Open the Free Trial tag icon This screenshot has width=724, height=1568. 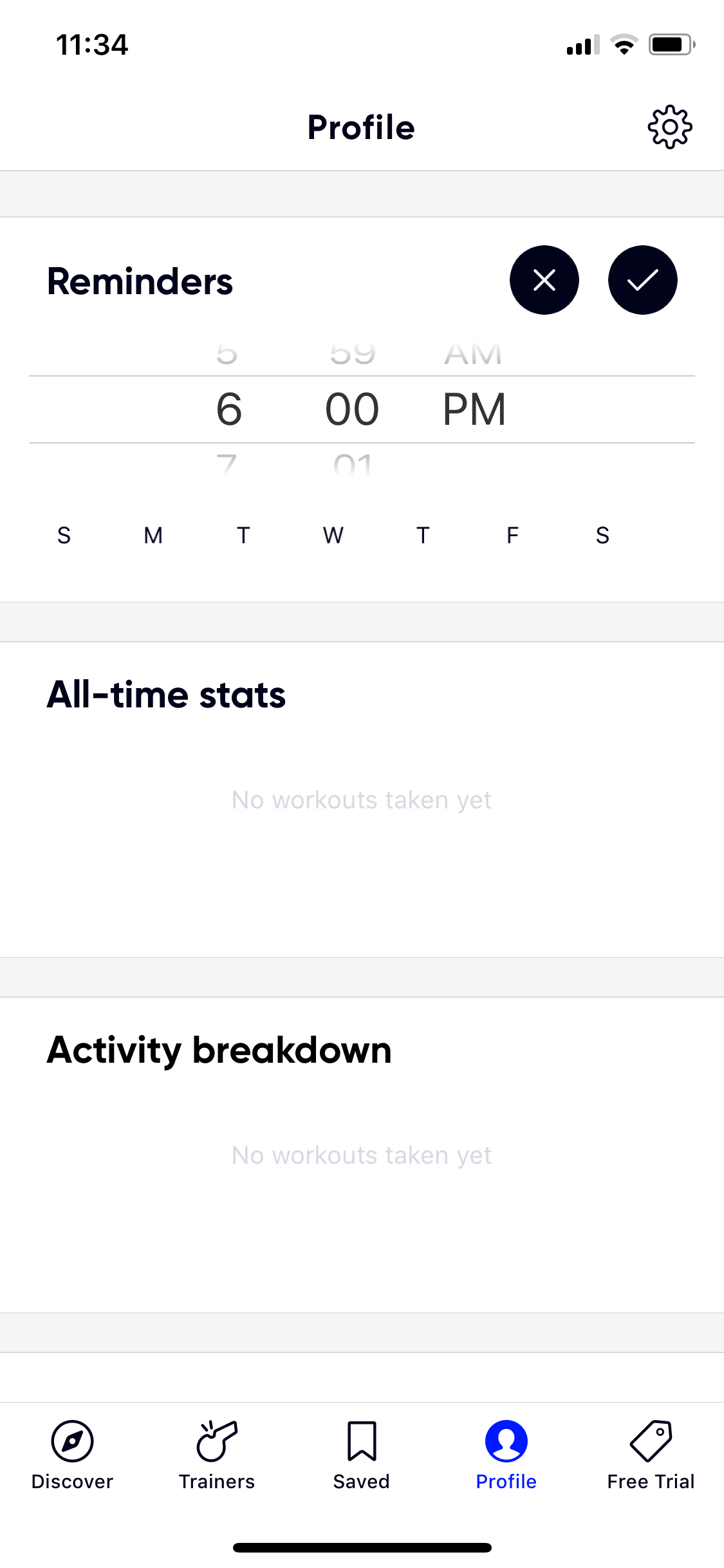[651, 1441]
